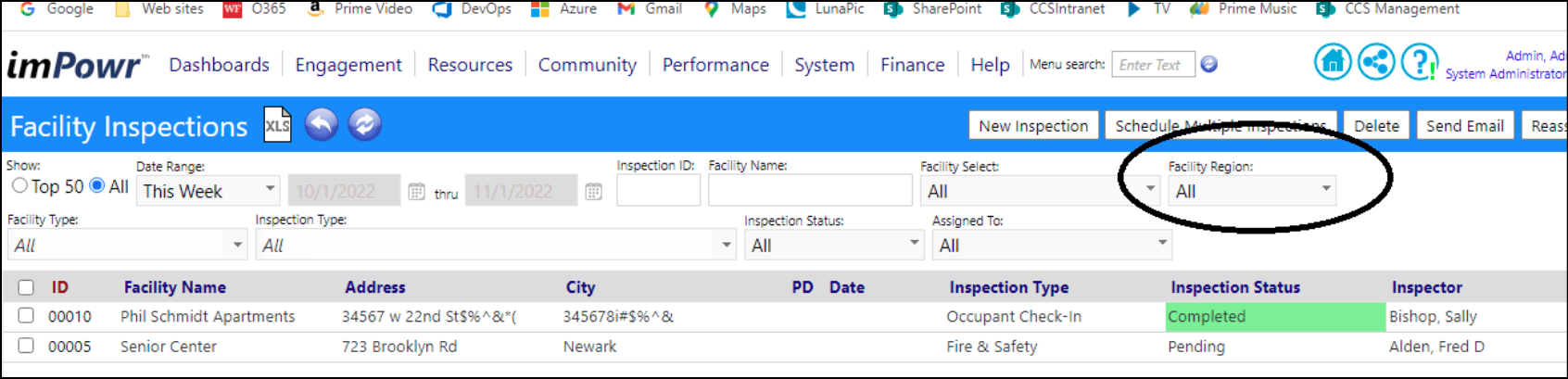Open the O365 bookmark
This screenshot has height=379, width=1568.
(255, 9)
